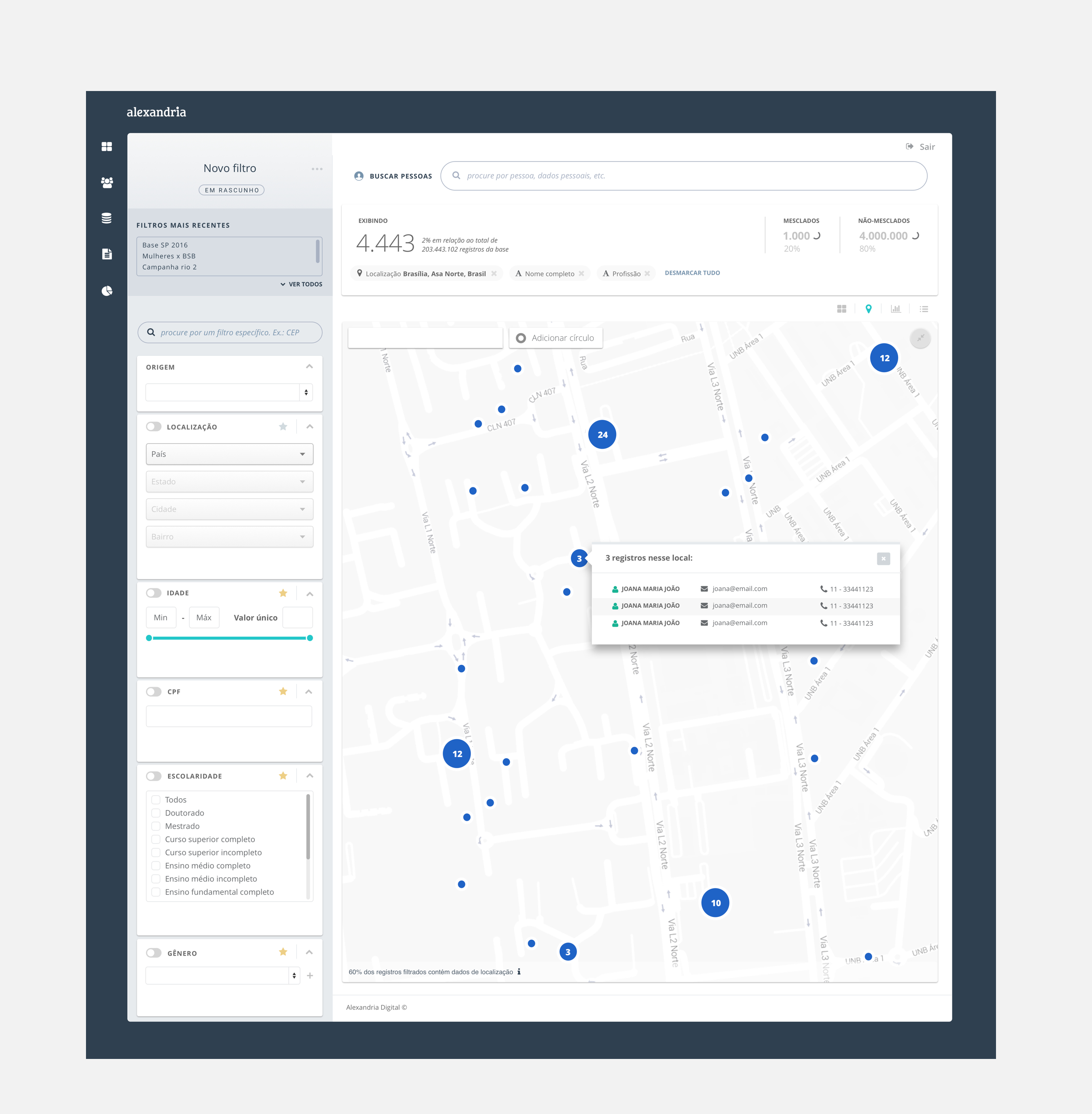Toggle the Escolaridade filter star
The width and height of the screenshot is (1092, 1114).
[283, 776]
